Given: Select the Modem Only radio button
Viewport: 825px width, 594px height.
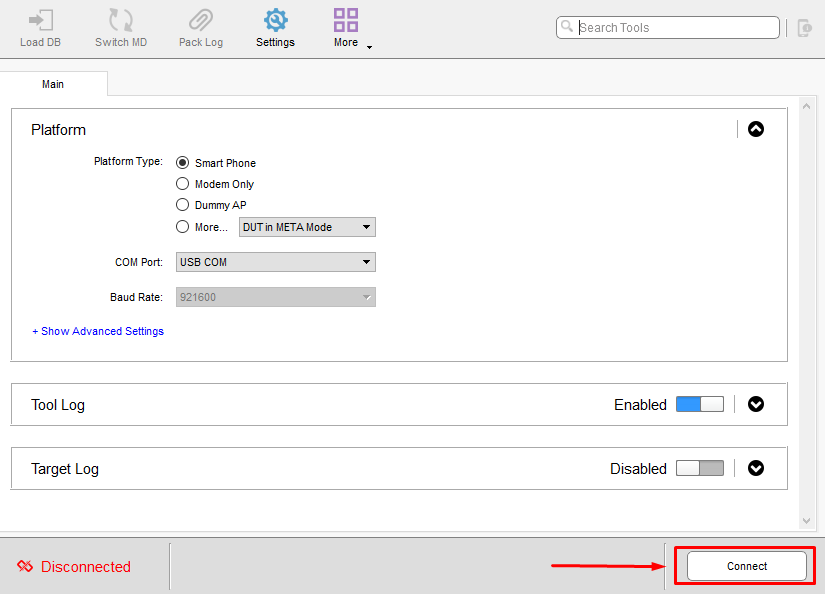Looking at the screenshot, I should [x=182, y=184].
